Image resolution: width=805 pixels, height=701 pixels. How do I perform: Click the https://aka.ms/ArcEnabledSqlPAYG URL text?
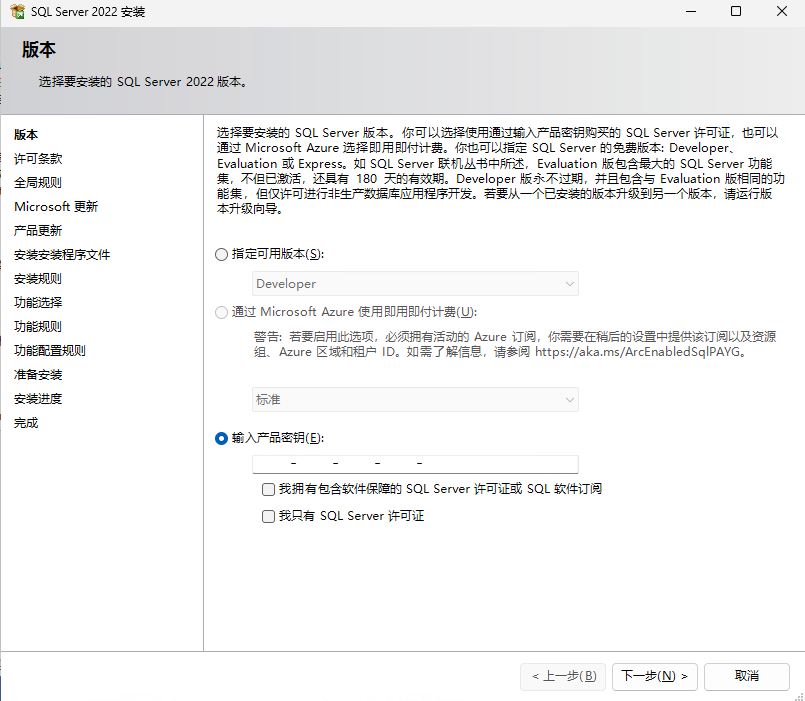pos(637,352)
